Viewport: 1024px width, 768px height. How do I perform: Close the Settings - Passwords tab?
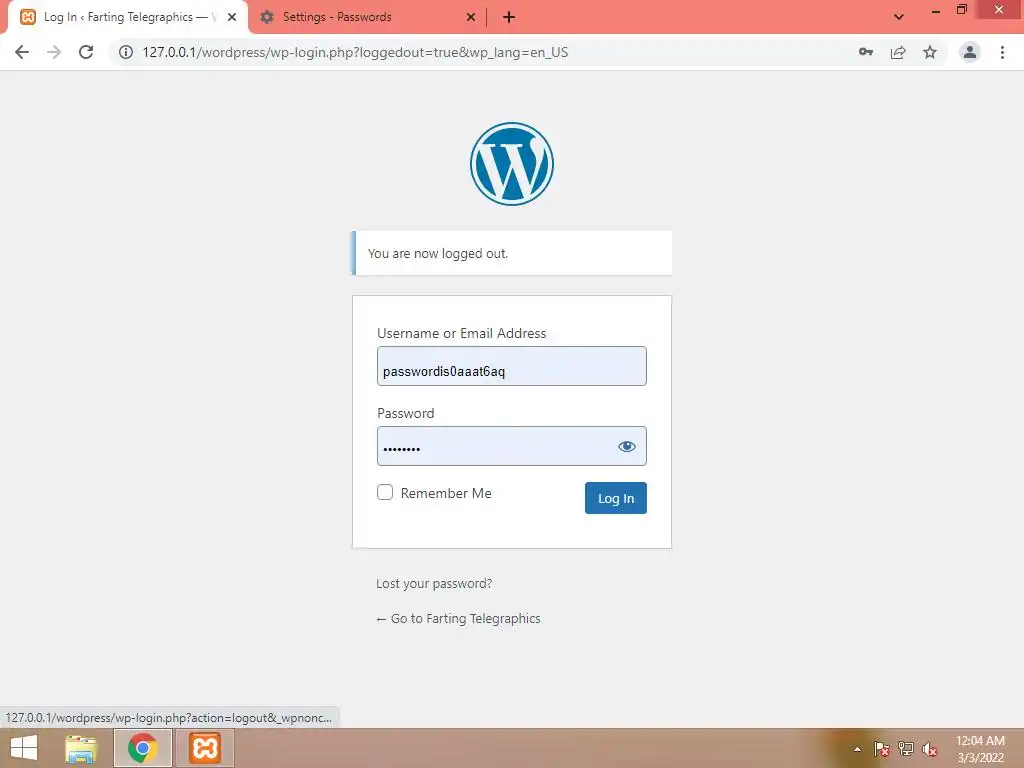471,18
